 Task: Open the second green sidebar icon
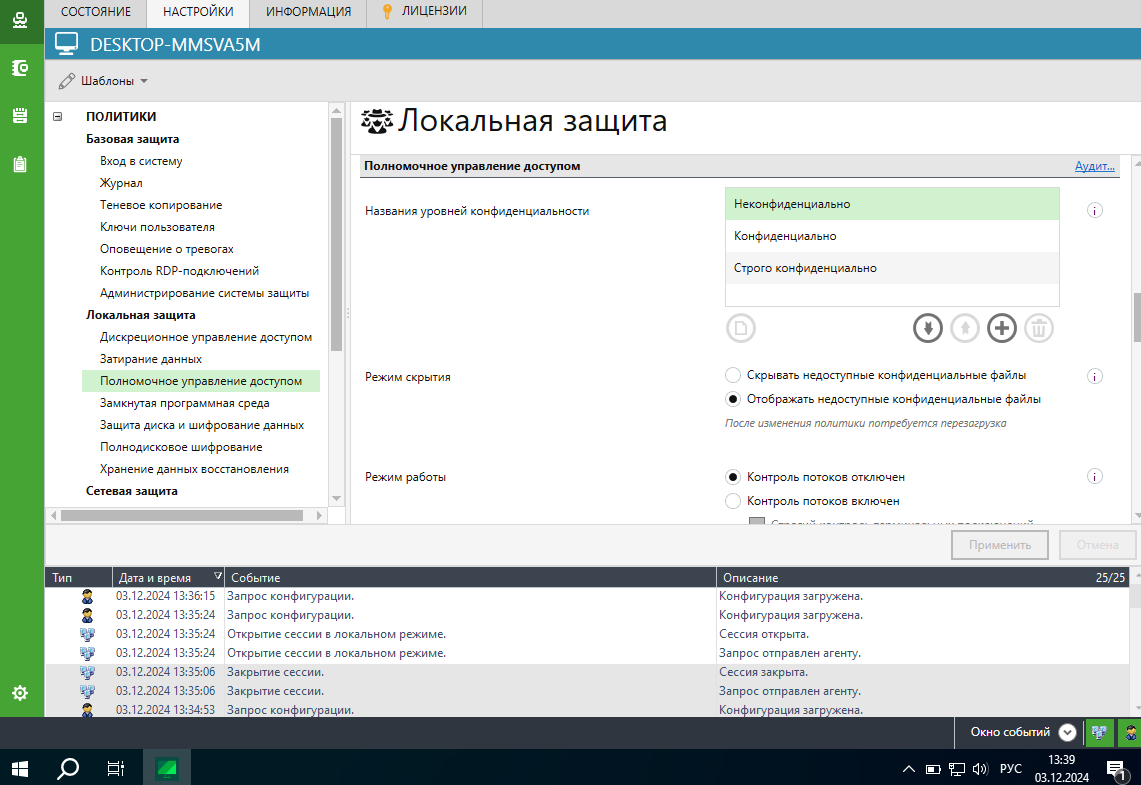(x=20, y=68)
